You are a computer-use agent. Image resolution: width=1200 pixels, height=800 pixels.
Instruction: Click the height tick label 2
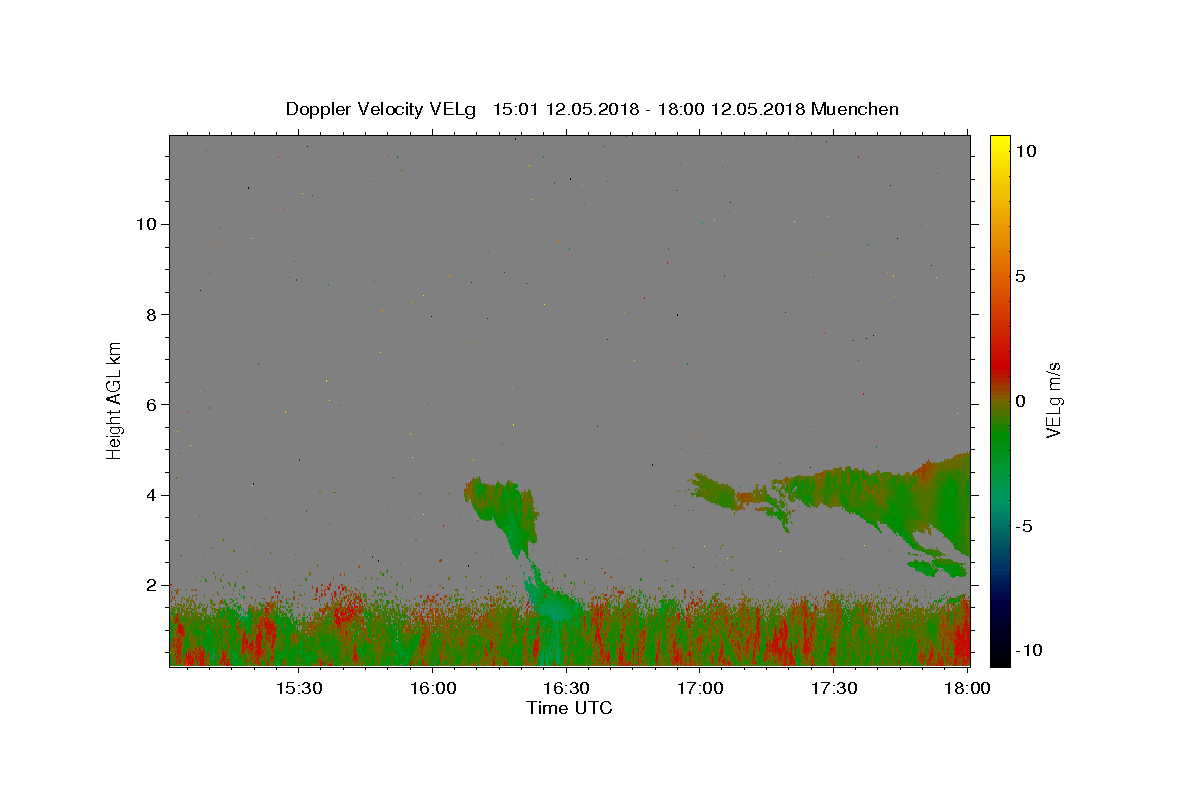pyautogui.click(x=152, y=585)
